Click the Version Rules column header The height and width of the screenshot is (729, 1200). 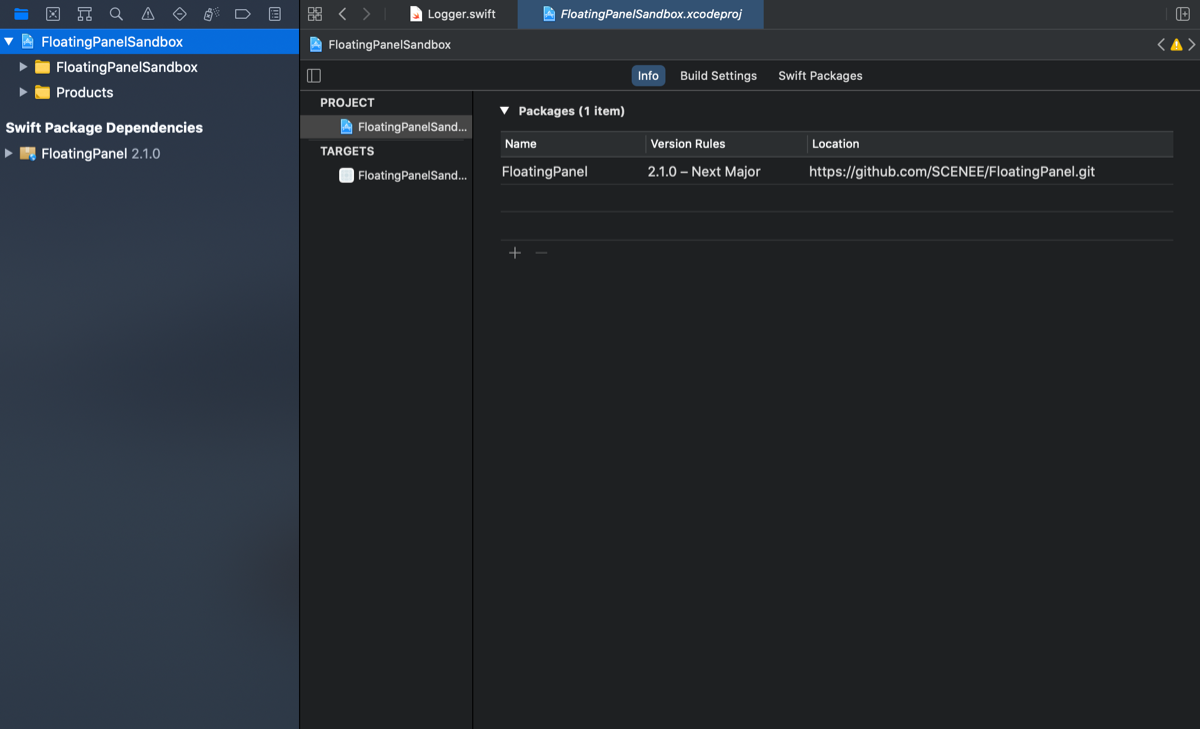[726, 144]
